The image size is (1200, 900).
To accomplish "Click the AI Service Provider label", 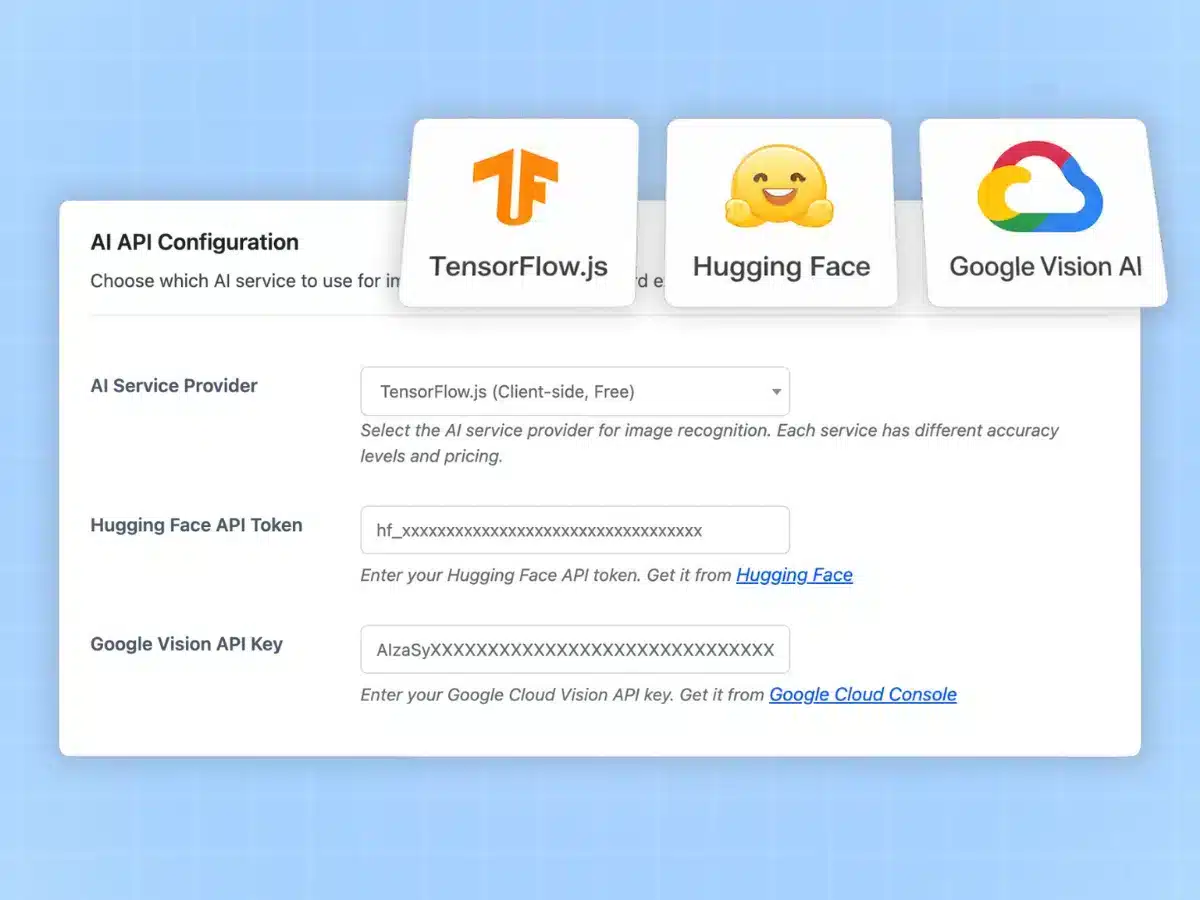I will click(174, 386).
